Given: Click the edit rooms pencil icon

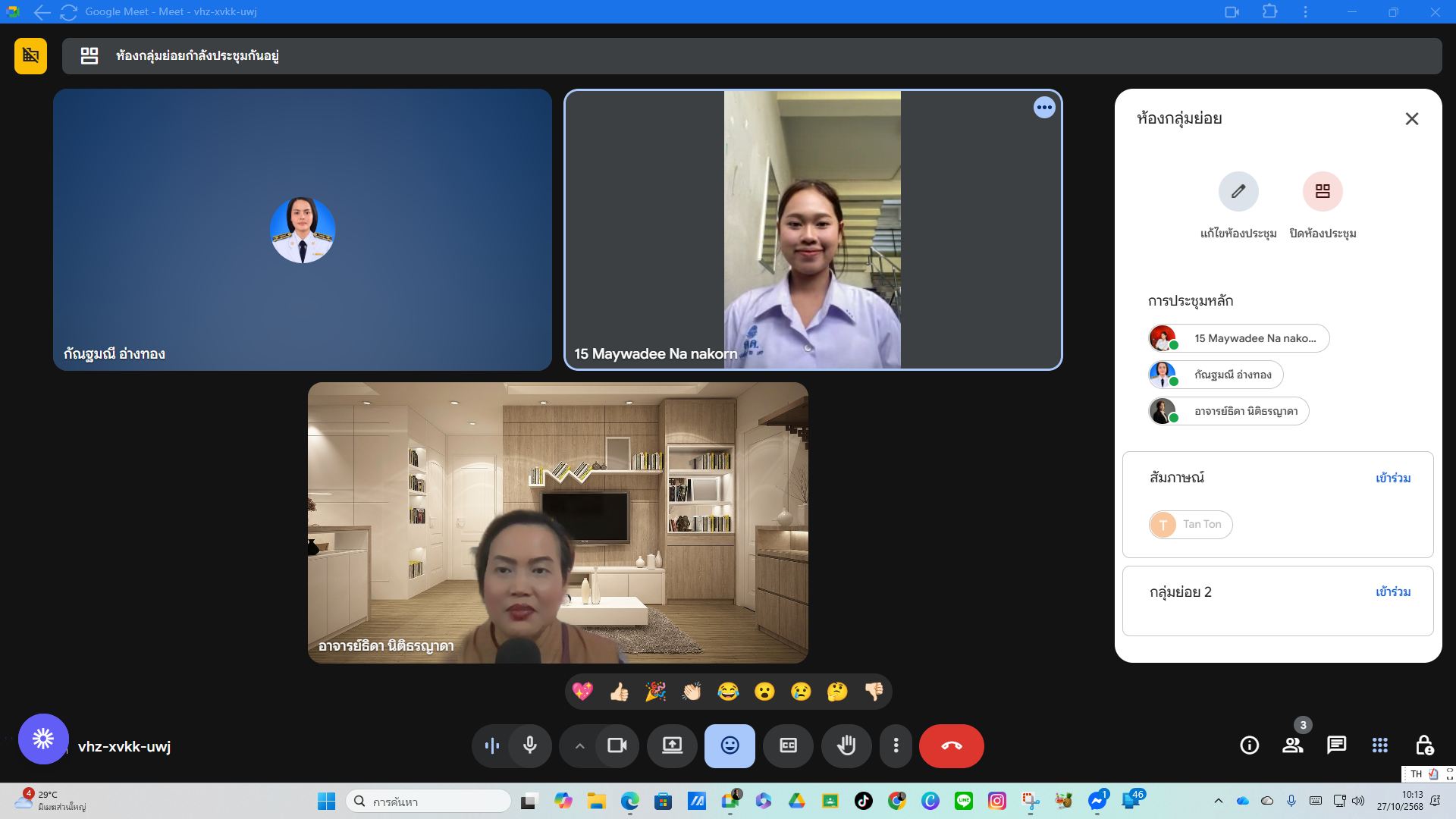Looking at the screenshot, I should (1238, 192).
